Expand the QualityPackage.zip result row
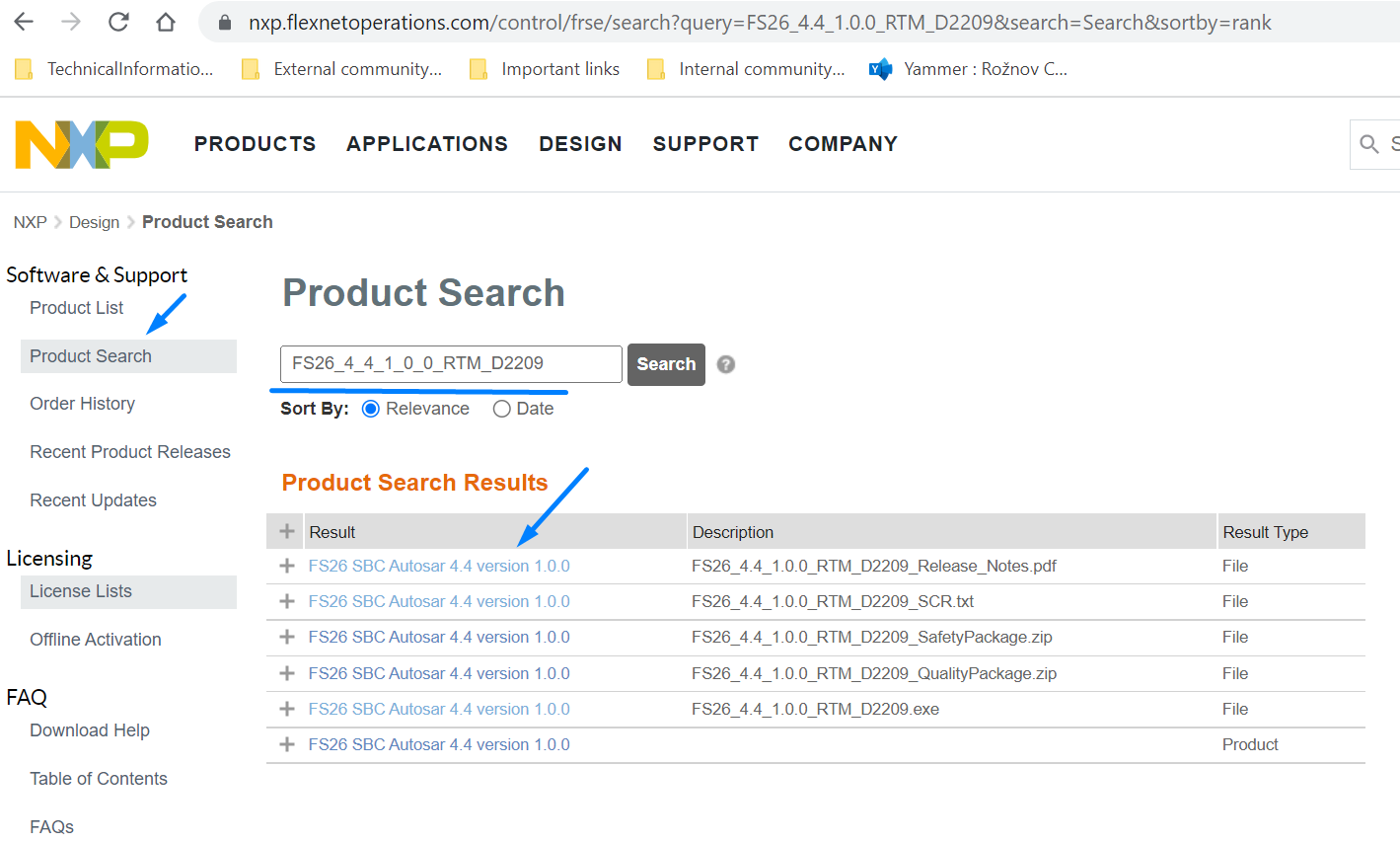The width and height of the screenshot is (1400, 843). coord(285,673)
